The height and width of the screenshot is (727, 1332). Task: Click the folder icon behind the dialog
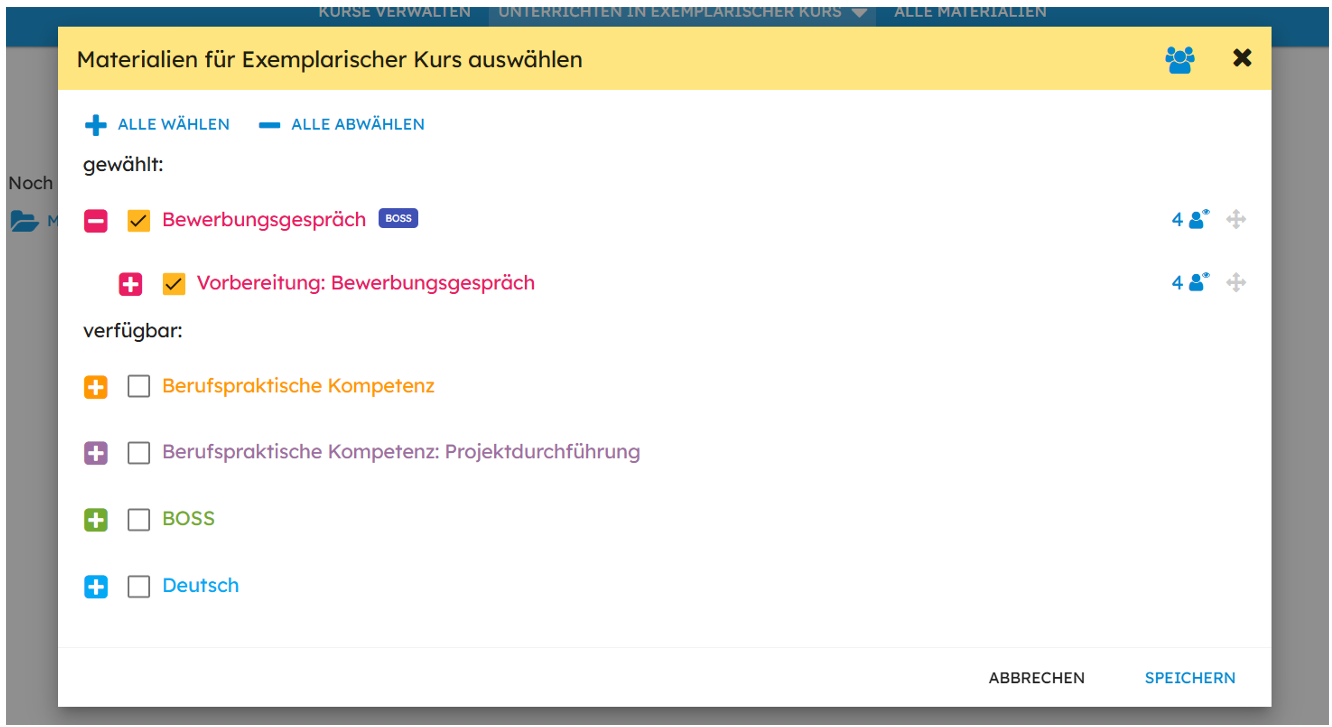(x=24, y=221)
